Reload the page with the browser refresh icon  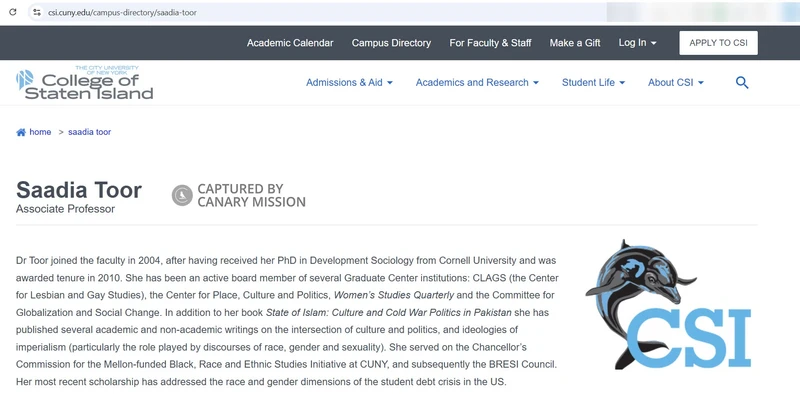click(x=13, y=12)
